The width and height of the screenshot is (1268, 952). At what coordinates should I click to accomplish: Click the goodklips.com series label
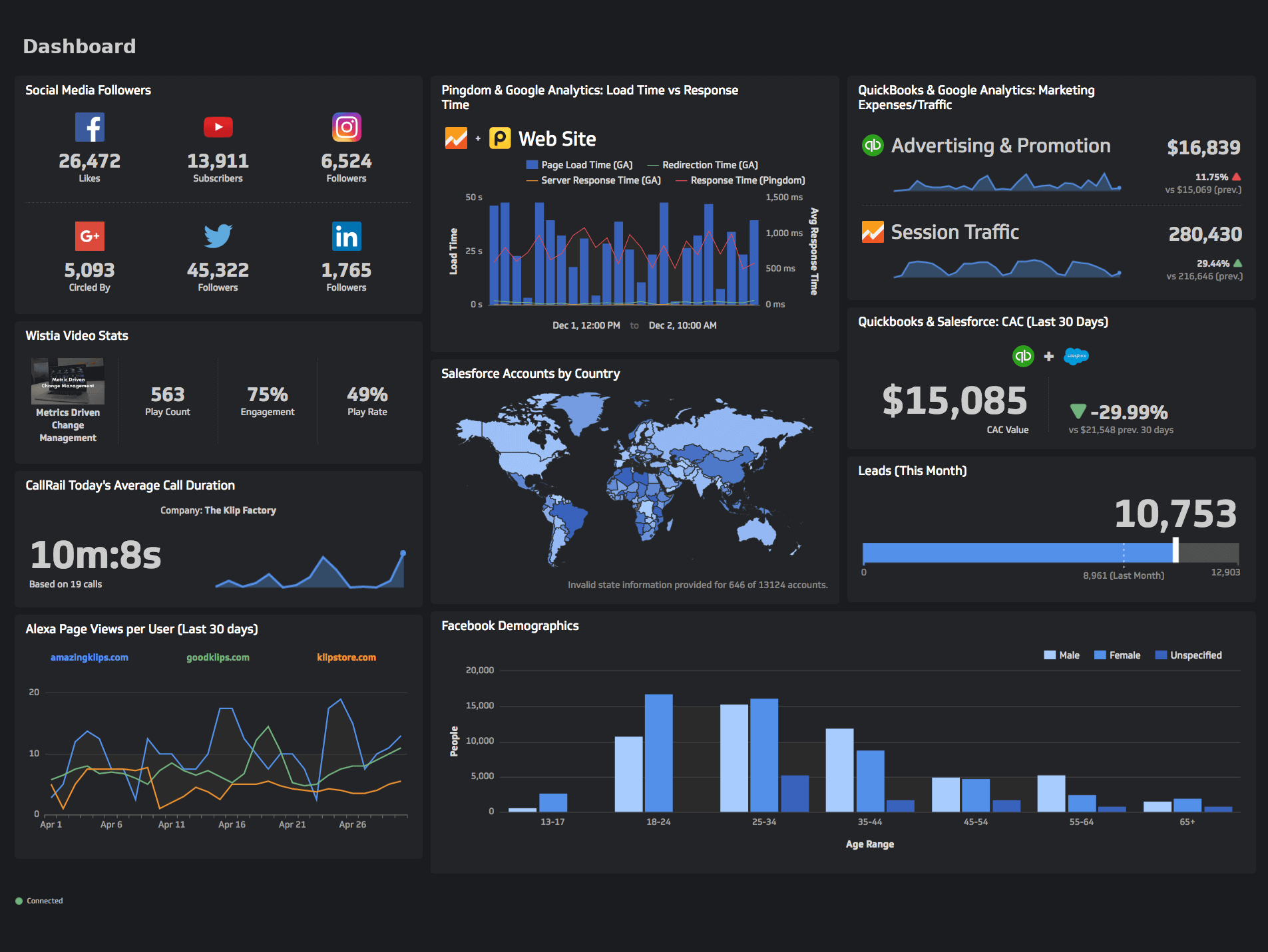pyautogui.click(x=218, y=657)
